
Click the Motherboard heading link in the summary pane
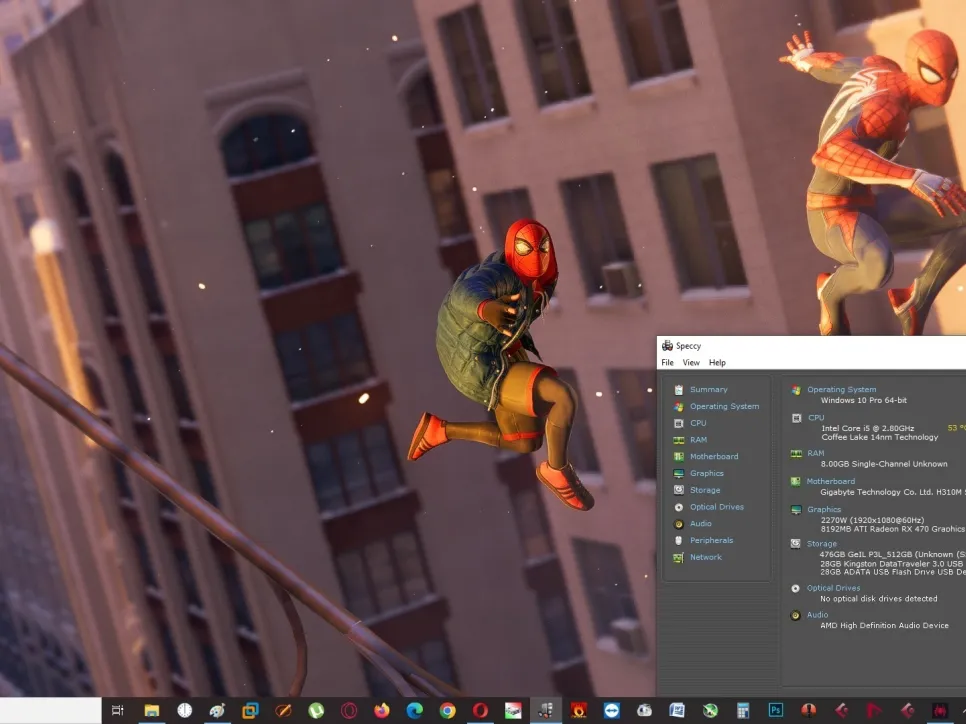pos(830,482)
